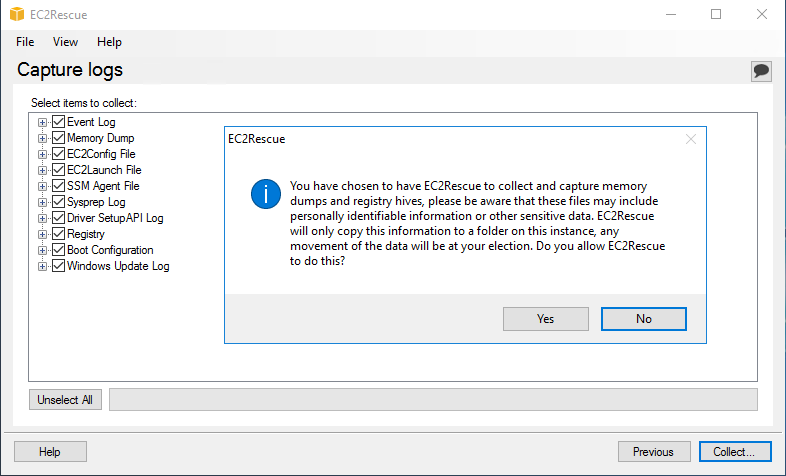Uncheck the Sysprep Log checkbox
This screenshot has height=476, width=786.
(59, 202)
